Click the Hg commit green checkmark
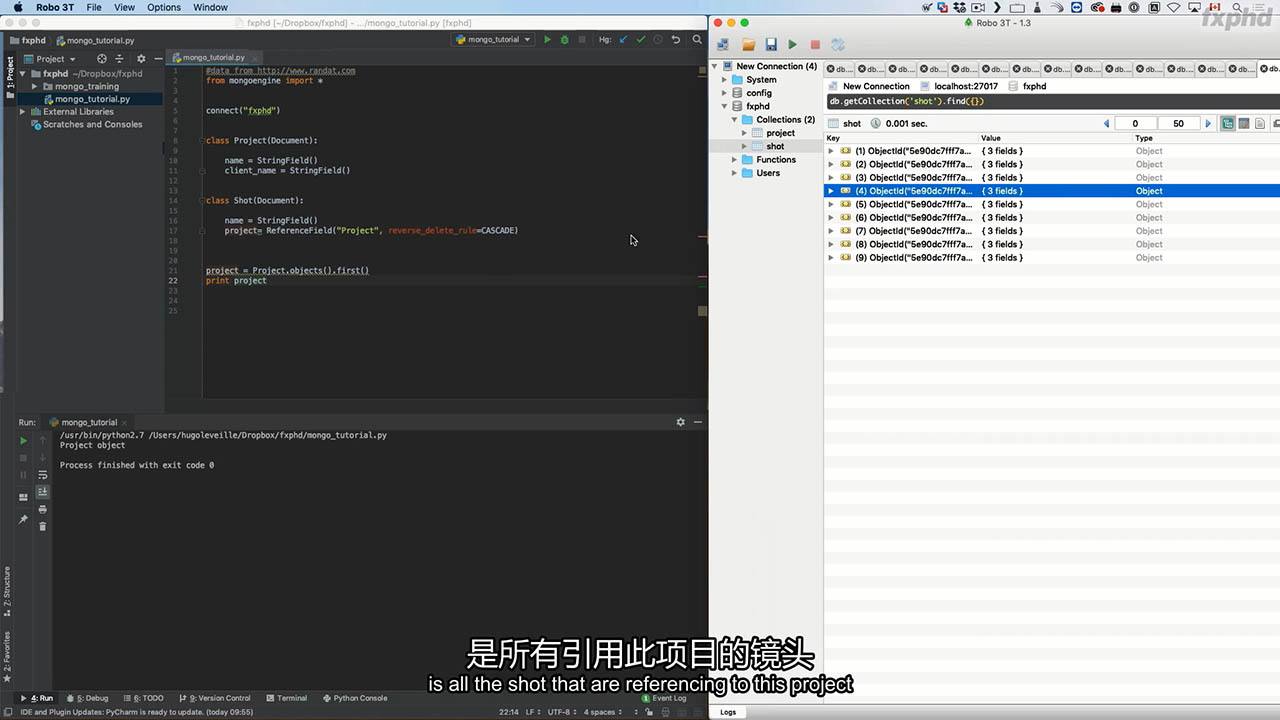 click(641, 40)
